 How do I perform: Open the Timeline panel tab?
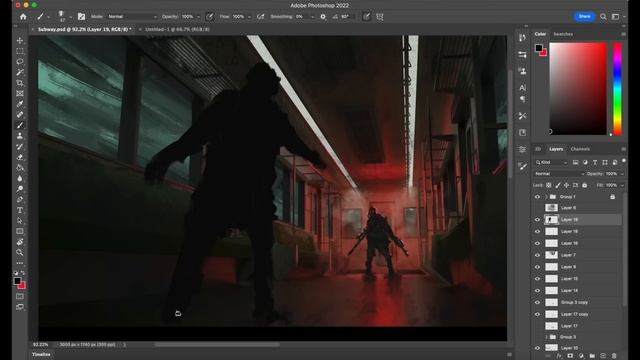[x=41, y=355]
